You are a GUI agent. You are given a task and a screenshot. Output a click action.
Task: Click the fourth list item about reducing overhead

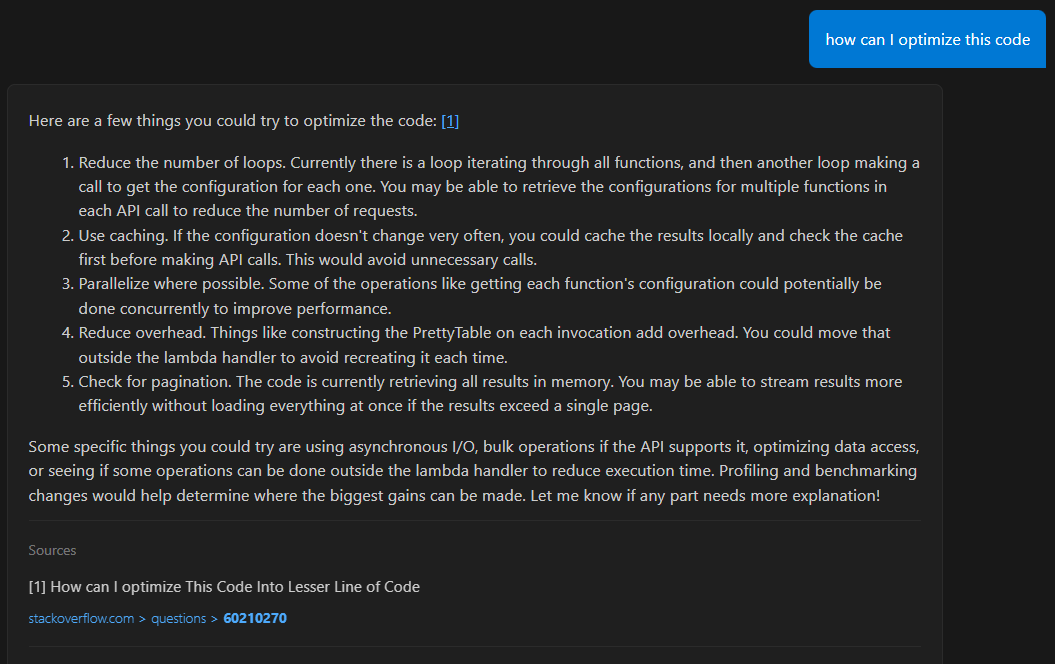pyautogui.click(x=400, y=344)
